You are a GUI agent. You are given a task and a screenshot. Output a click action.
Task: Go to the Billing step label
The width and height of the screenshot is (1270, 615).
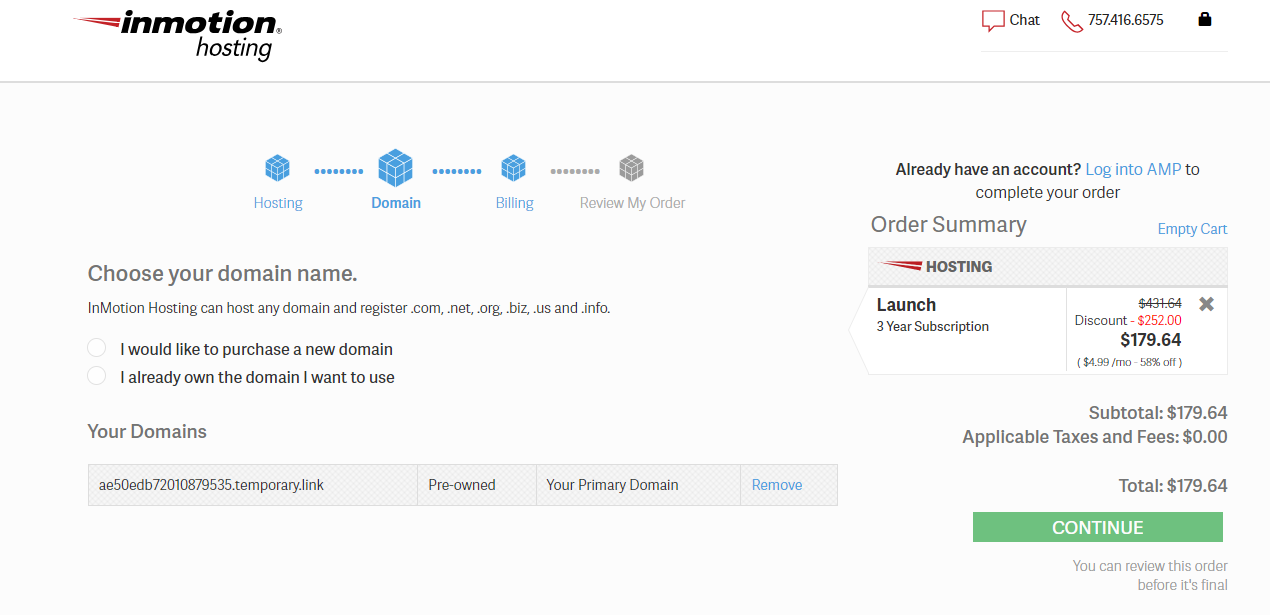[x=515, y=203]
